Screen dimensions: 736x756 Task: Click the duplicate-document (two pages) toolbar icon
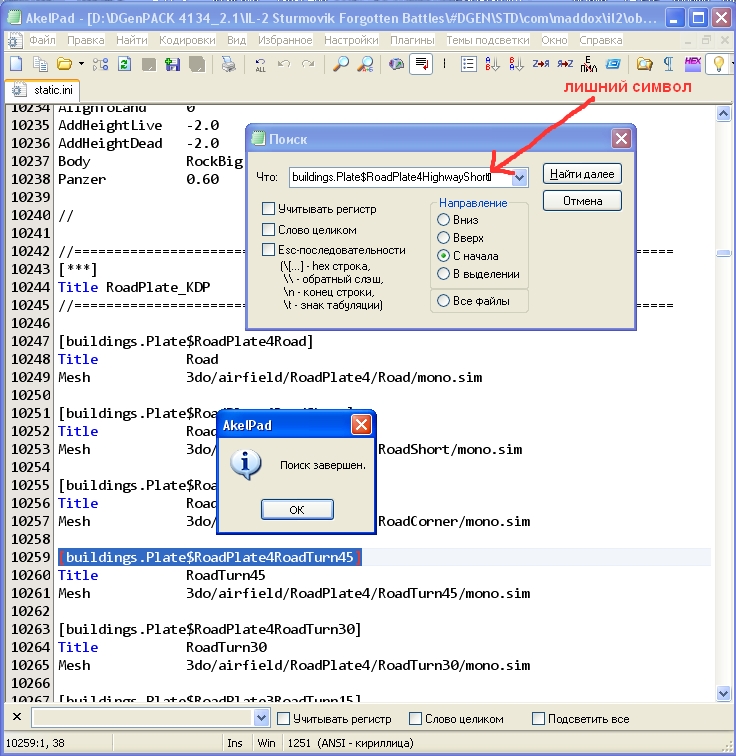[40, 64]
